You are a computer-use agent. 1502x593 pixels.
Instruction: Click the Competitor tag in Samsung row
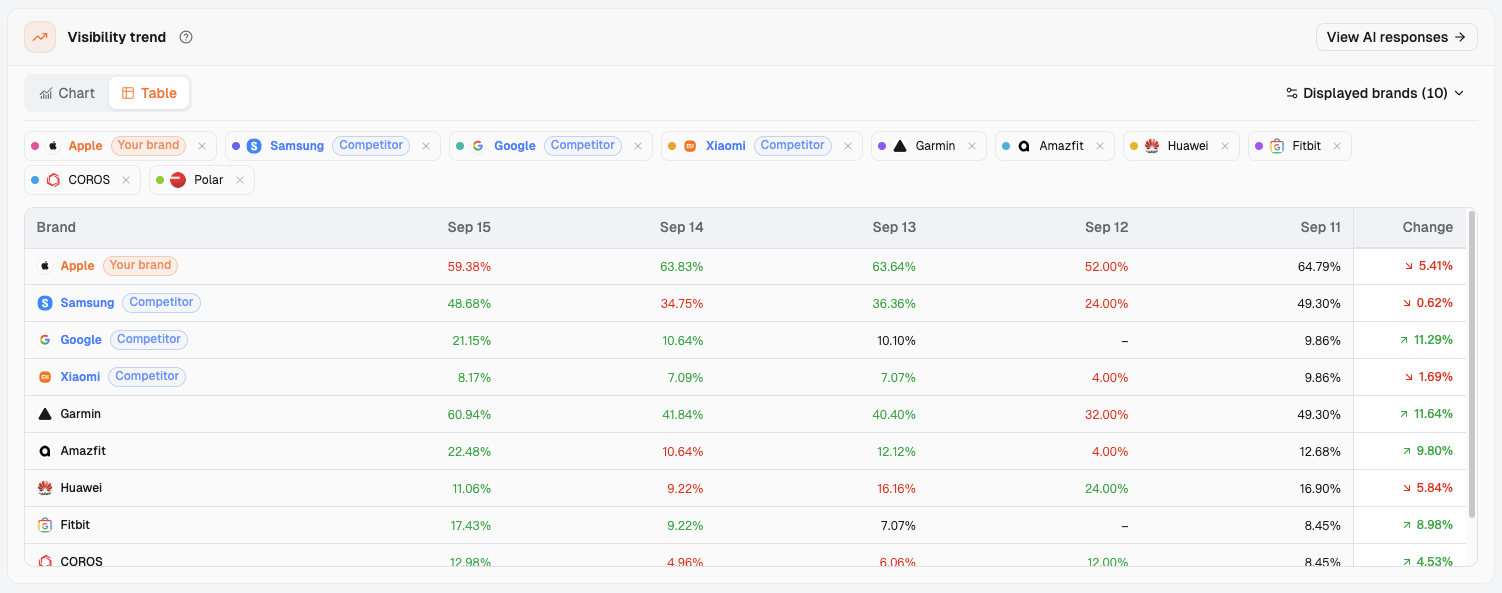tap(161, 303)
